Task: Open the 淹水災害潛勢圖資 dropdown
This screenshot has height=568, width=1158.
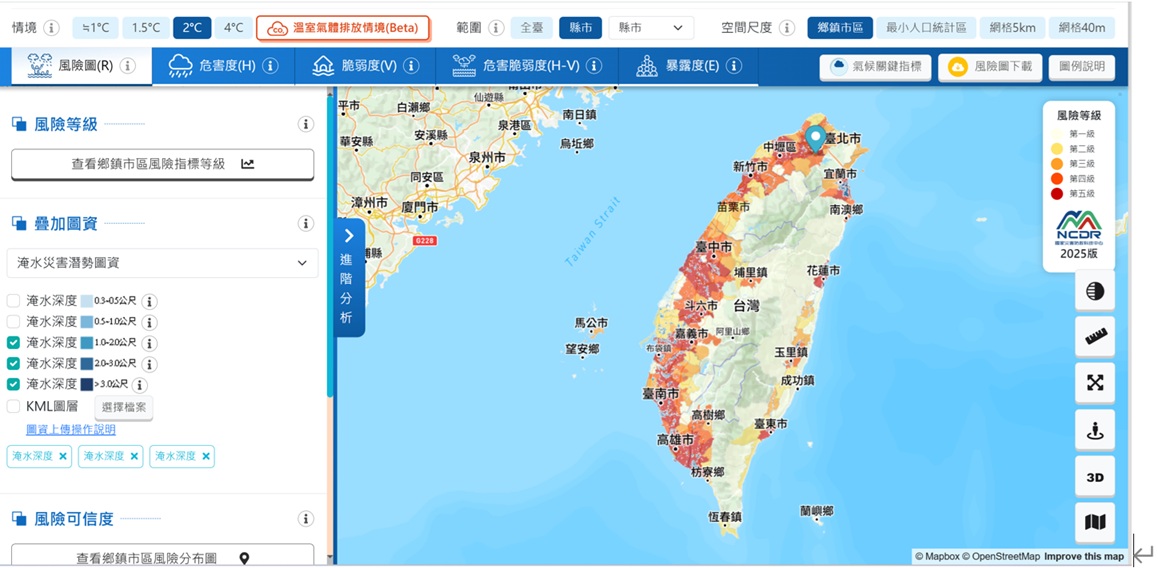Action: [x=162, y=263]
